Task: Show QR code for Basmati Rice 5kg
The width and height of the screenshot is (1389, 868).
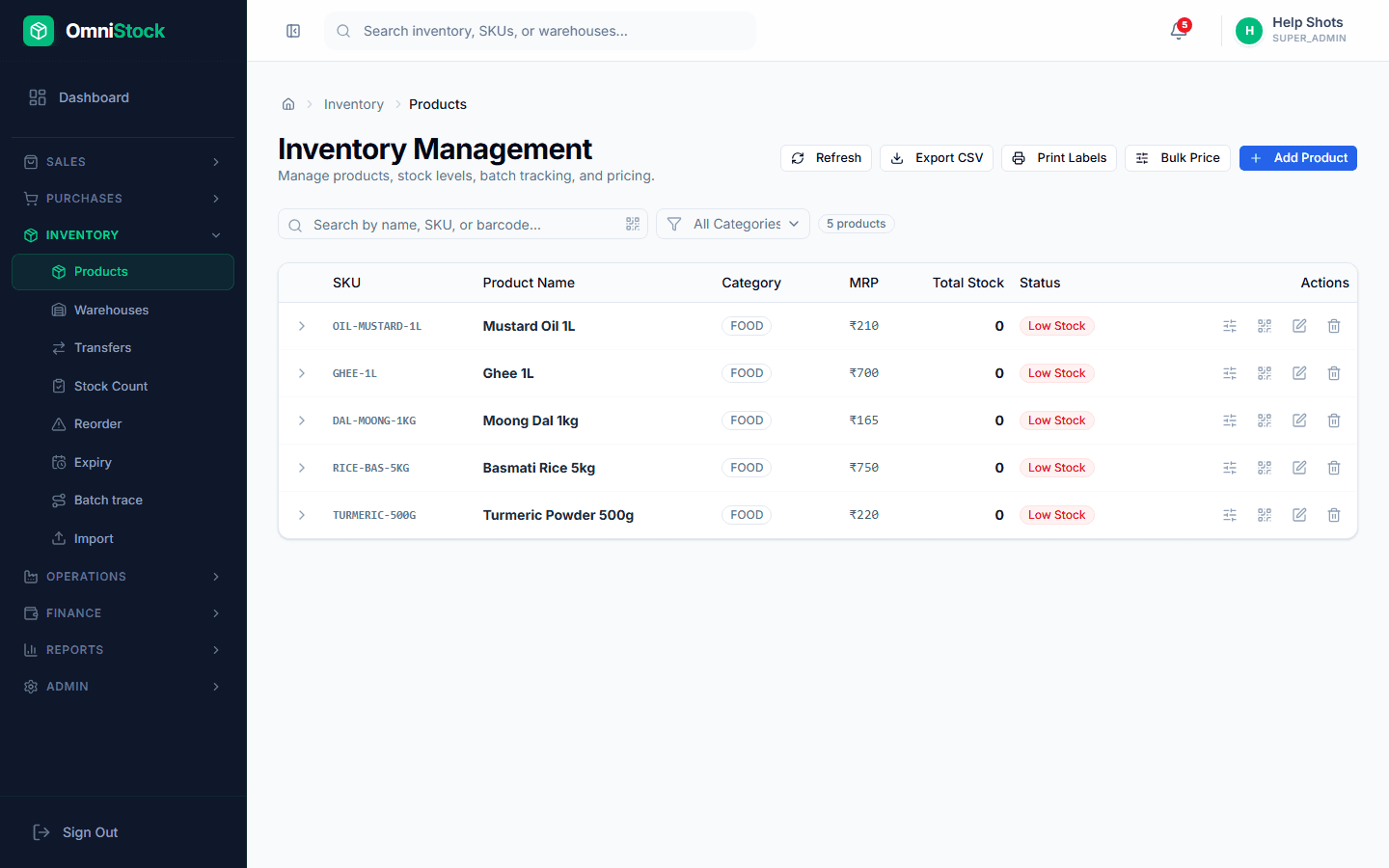Action: click(x=1265, y=468)
